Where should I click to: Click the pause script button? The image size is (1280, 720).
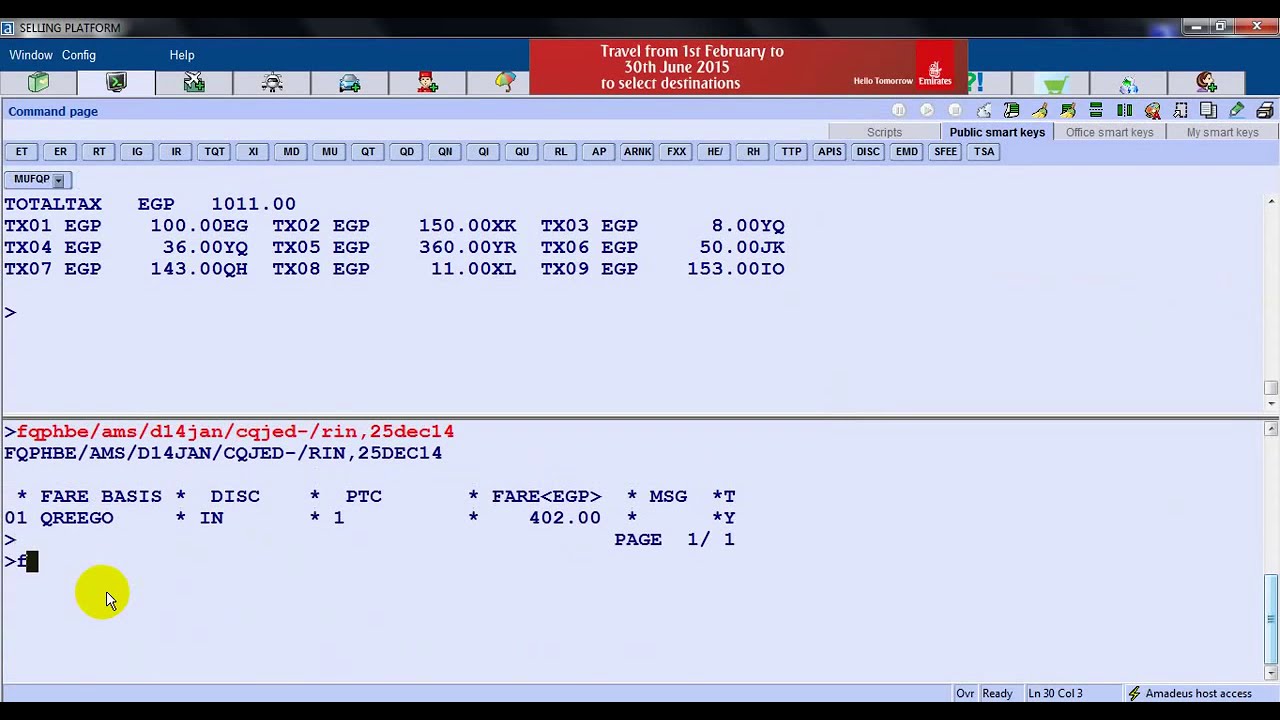[x=899, y=111]
